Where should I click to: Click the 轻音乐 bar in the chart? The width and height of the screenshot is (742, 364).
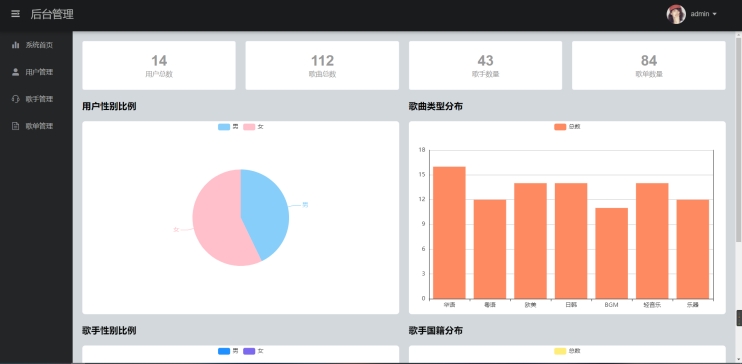point(652,241)
